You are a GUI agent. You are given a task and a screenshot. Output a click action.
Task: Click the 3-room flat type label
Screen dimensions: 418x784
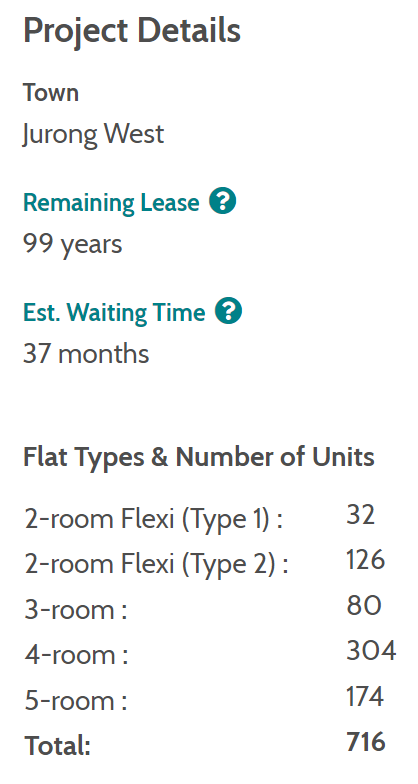coord(76,610)
